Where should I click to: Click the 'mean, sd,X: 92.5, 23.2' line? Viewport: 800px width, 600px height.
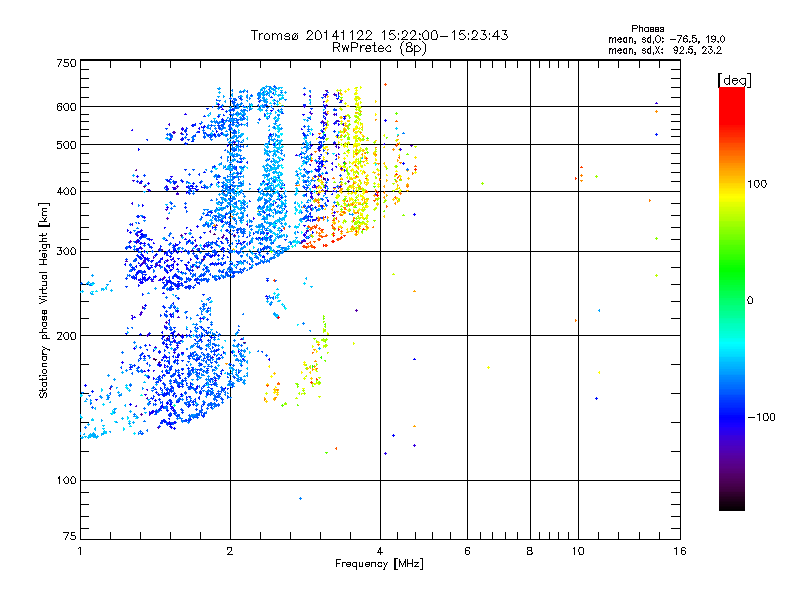click(x=665, y=50)
